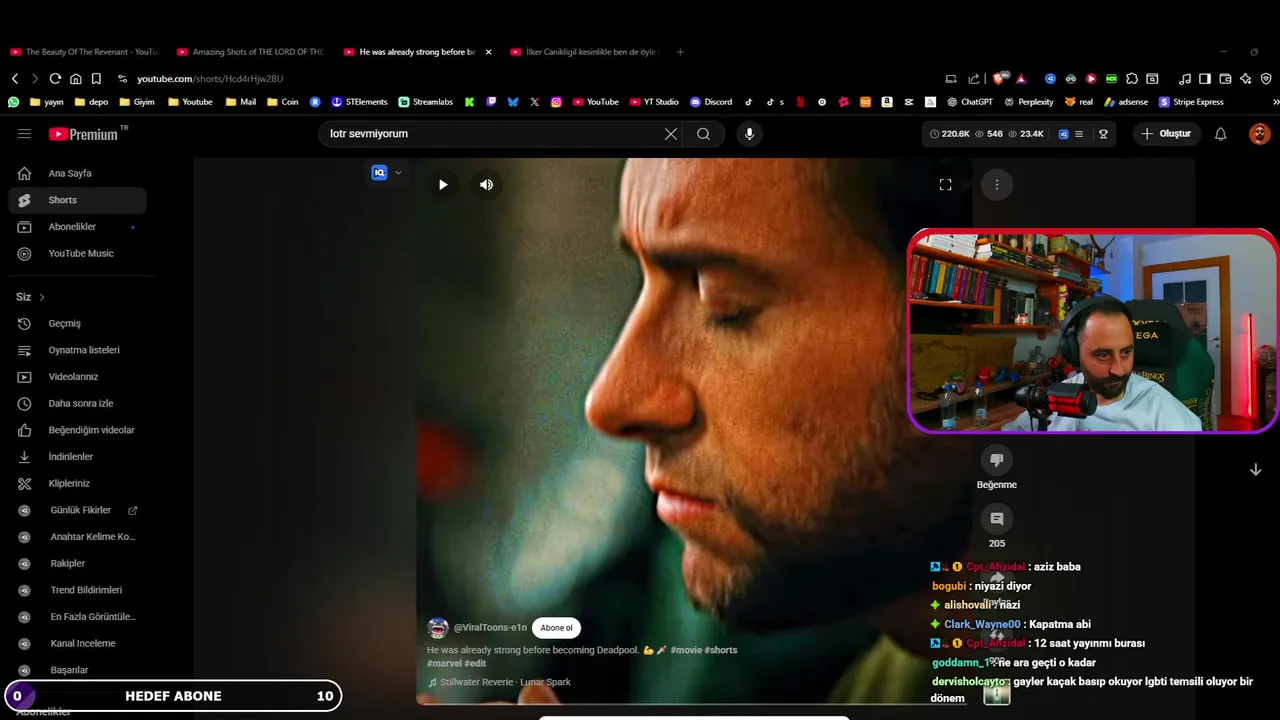Open Rakipler in the sidebar
This screenshot has width=1280, height=720.
point(77,563)
